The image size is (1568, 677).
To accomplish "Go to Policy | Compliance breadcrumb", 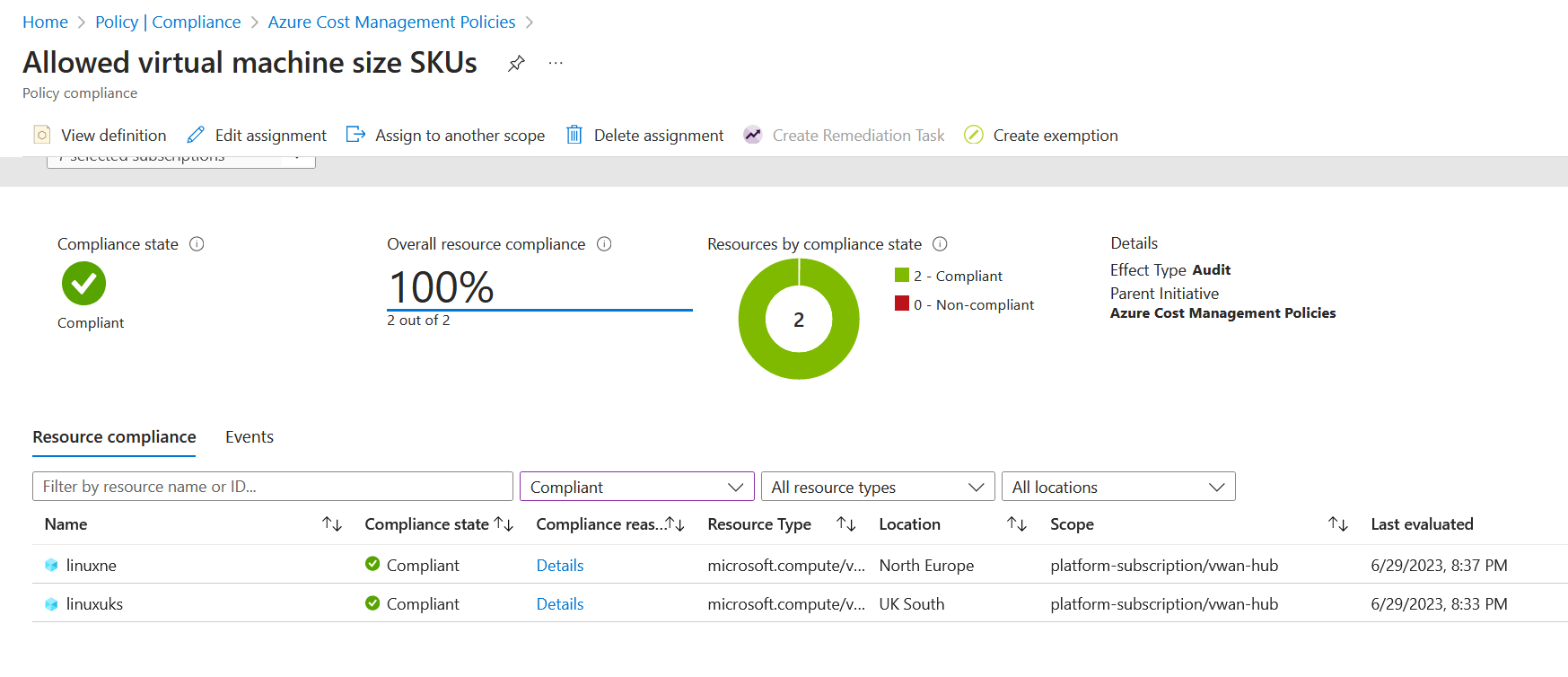I will point(168,22).
